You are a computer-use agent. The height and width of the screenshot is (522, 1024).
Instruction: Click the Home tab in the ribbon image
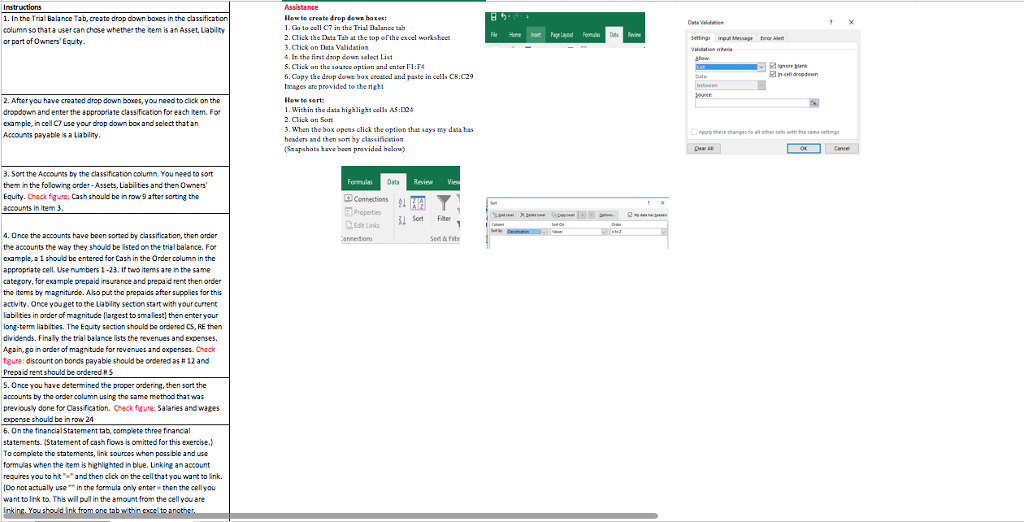click(x=515, y=35)
